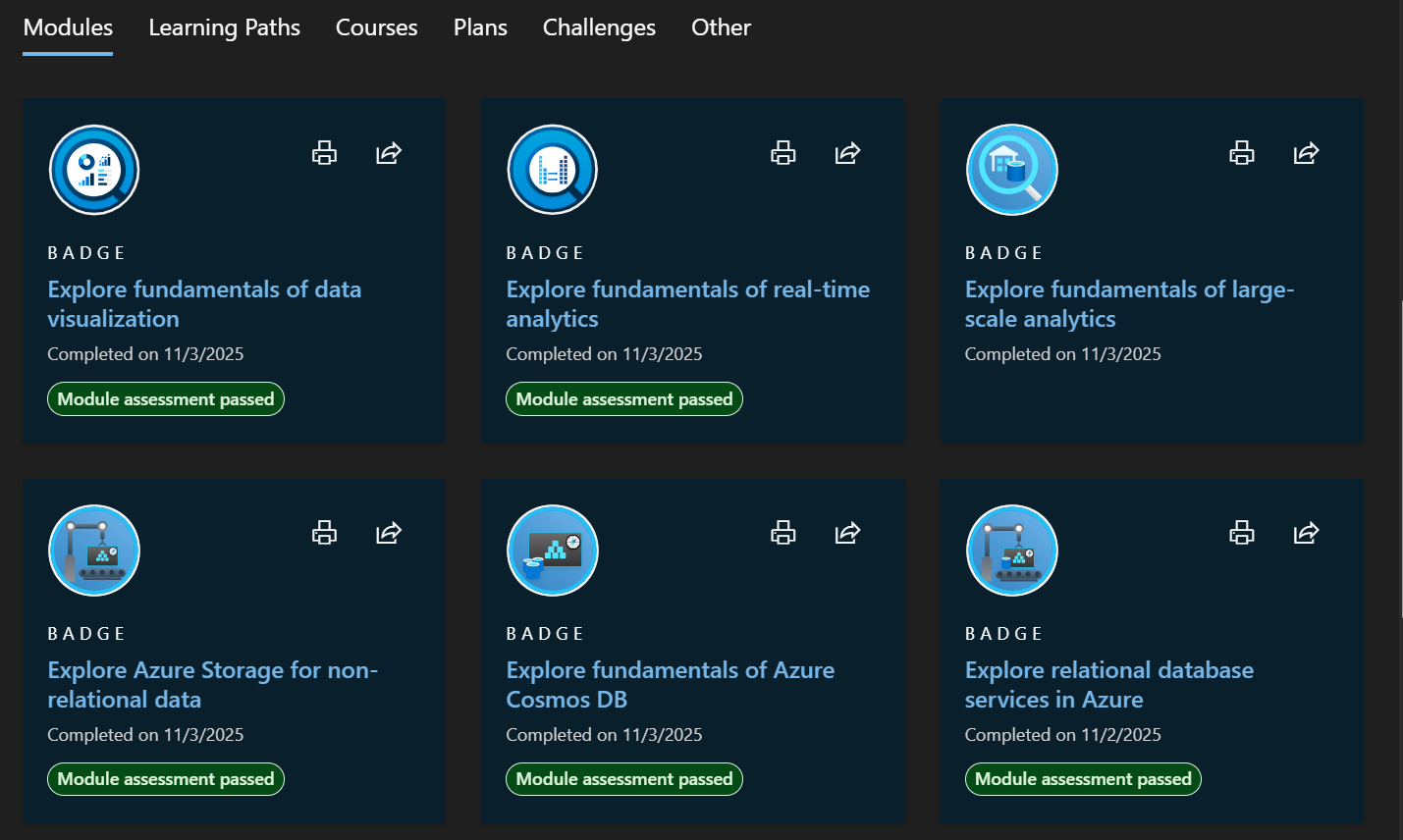Print the real-time analytics badge
Screen dimensions: 1403x840
[782, 153]
